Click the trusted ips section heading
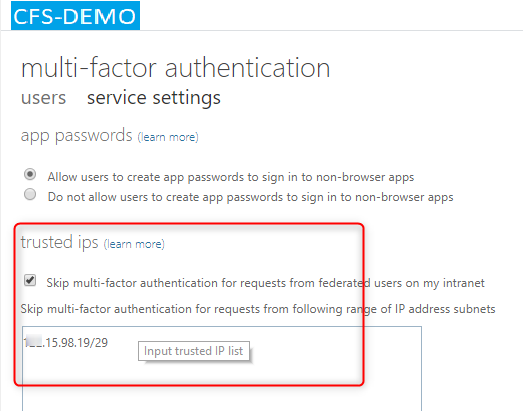The image size is (523, 411). click(59, 242)
